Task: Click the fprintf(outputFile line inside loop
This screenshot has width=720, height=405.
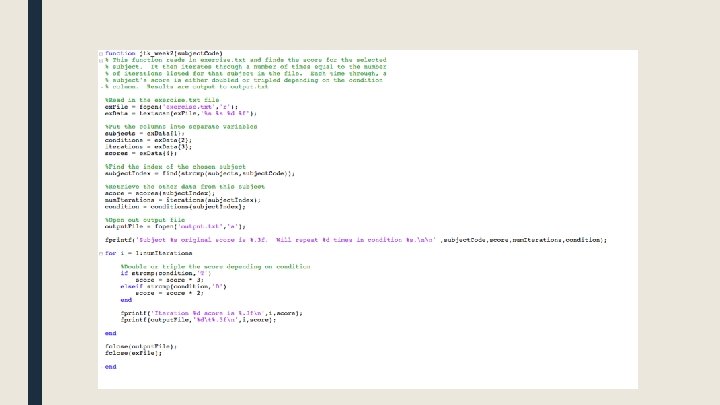Action: [198, 320]
